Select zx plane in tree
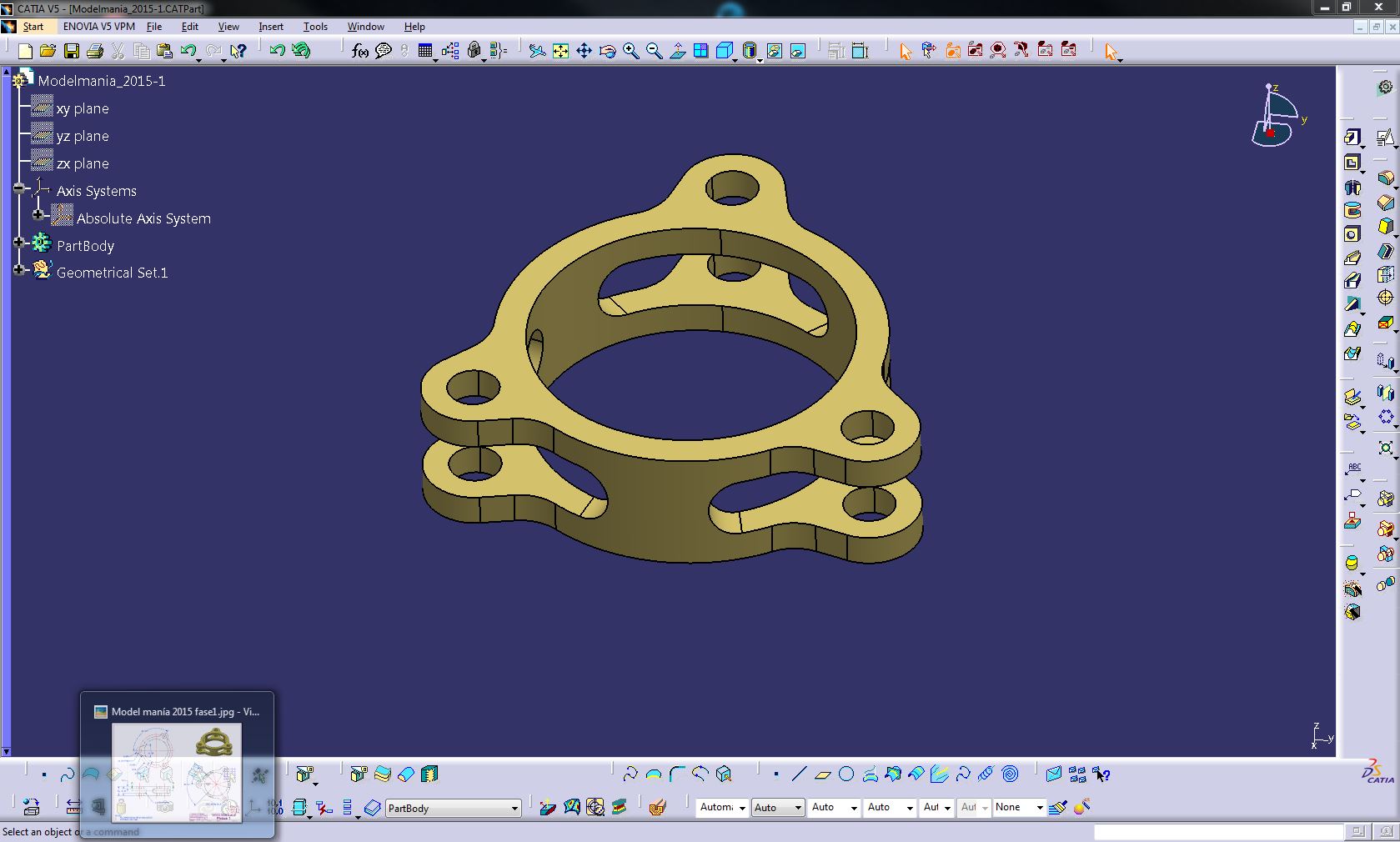 [83, 163]
